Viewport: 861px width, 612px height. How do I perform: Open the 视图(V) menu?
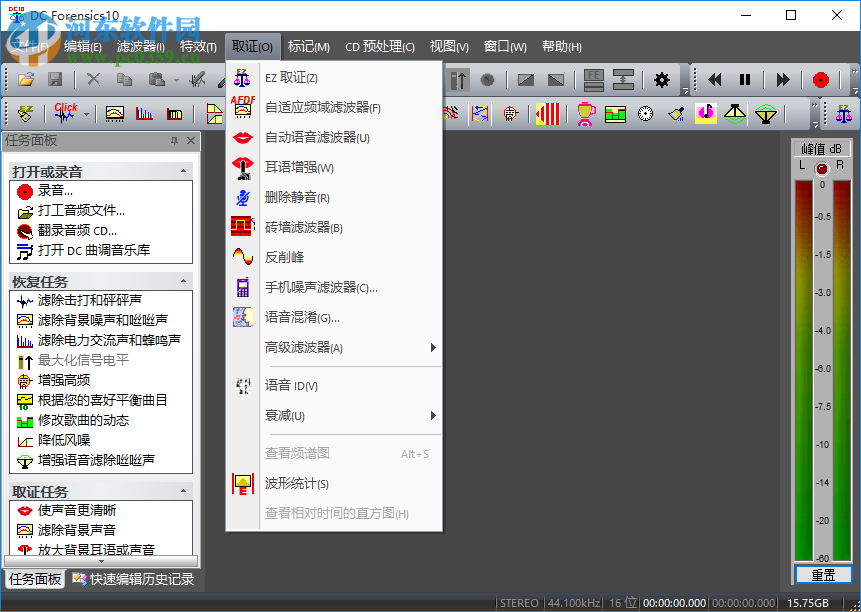tap(449, 47)
